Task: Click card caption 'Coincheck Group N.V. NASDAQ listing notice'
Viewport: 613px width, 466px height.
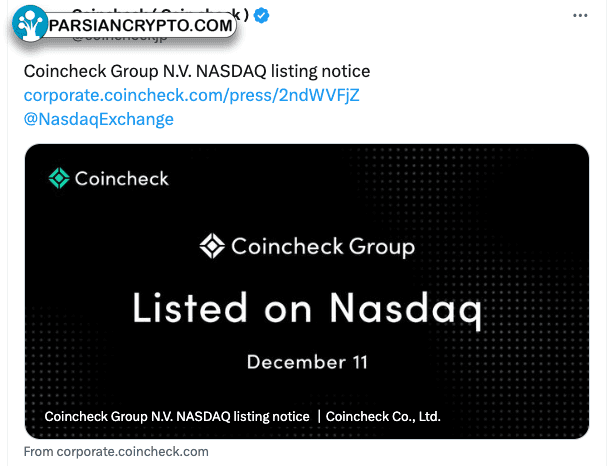Action: (x=177, y=417)
